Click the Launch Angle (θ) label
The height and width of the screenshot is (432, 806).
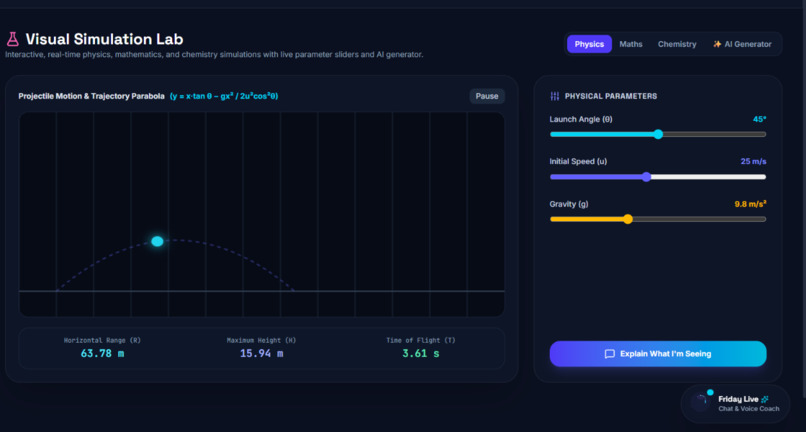581,119
